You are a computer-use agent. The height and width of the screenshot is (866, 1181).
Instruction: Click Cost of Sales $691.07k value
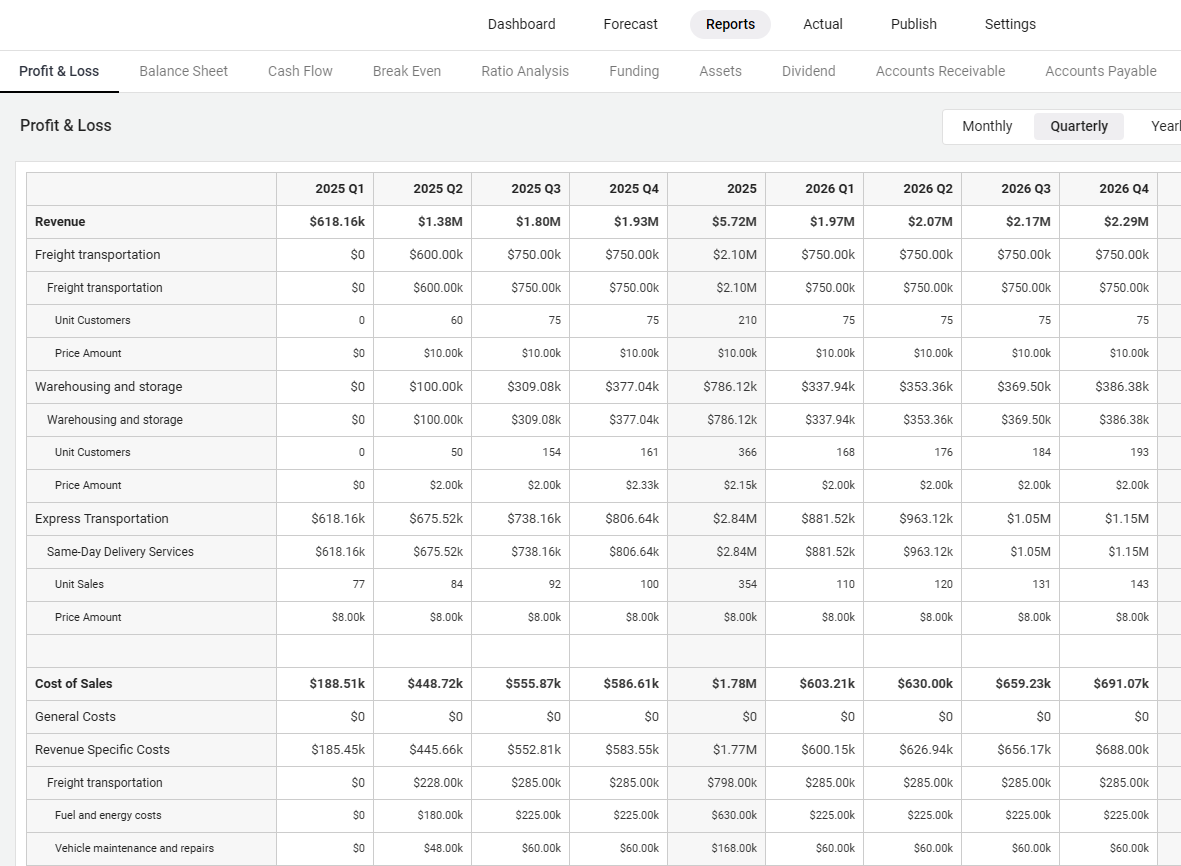point(1121,684)
